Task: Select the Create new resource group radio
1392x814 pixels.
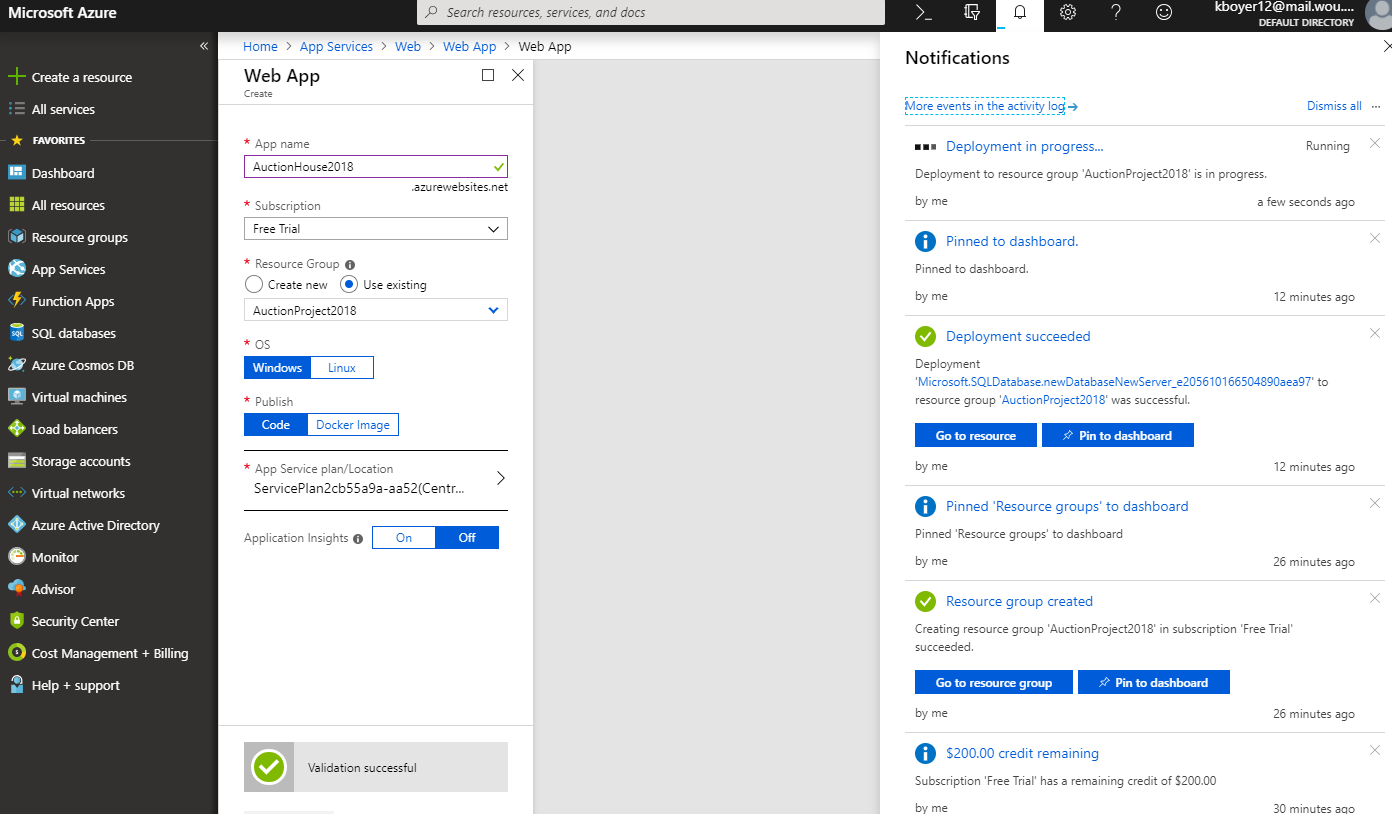Action: (254, 285)
